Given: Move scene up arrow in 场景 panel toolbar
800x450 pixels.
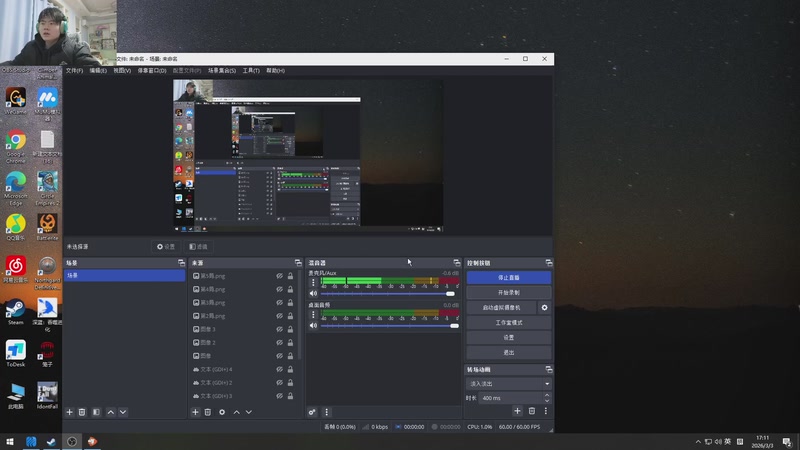Looking at the screenshot, I should [111, 412].
